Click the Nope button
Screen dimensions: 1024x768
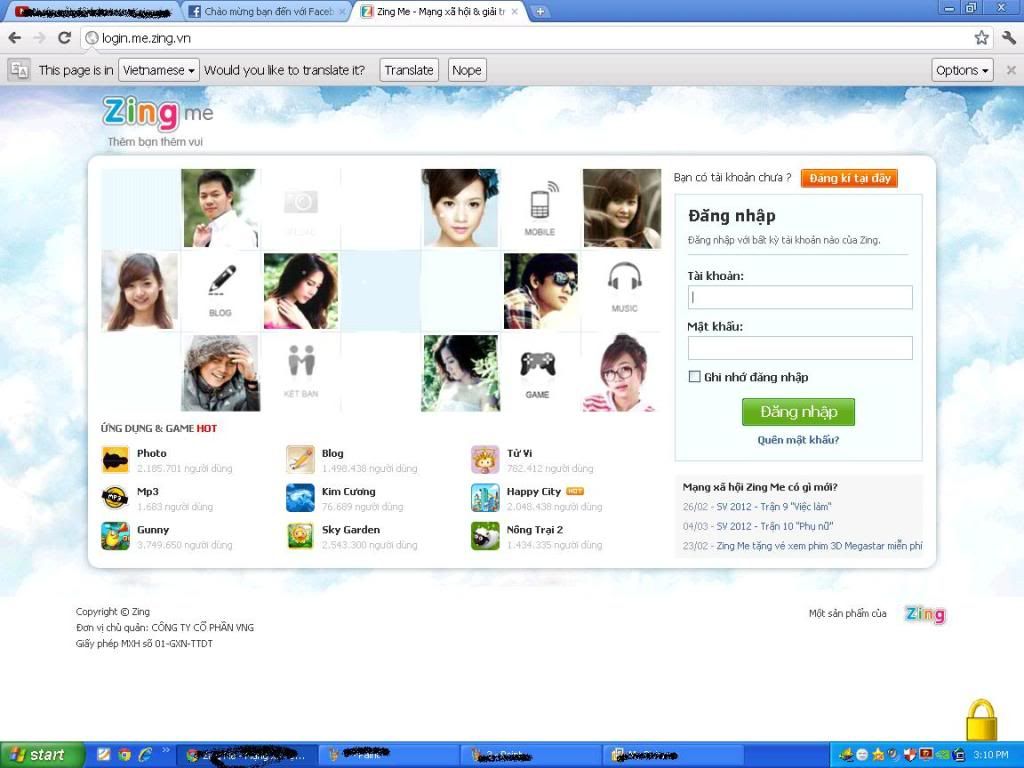(x=466, y=70)
